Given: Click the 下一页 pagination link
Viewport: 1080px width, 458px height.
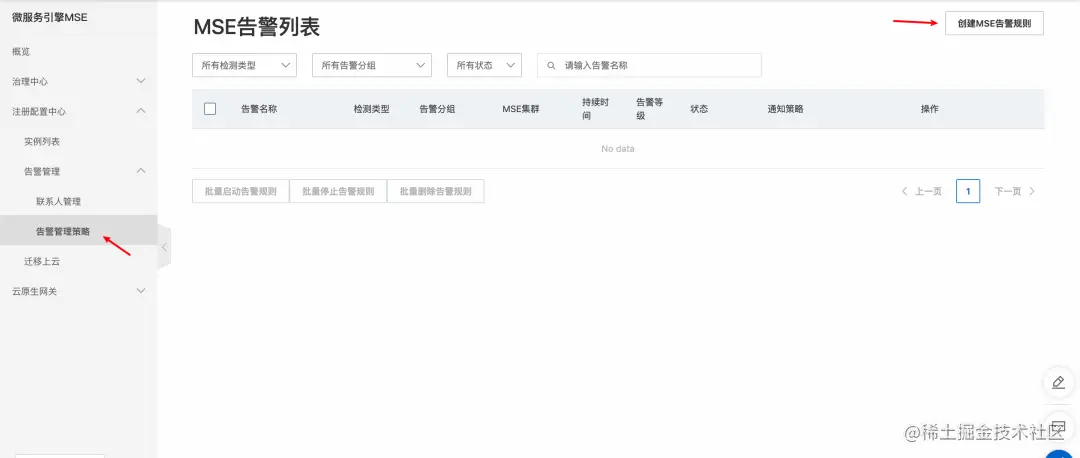Looking at the screenshot, I should (x=1008, y=191).
